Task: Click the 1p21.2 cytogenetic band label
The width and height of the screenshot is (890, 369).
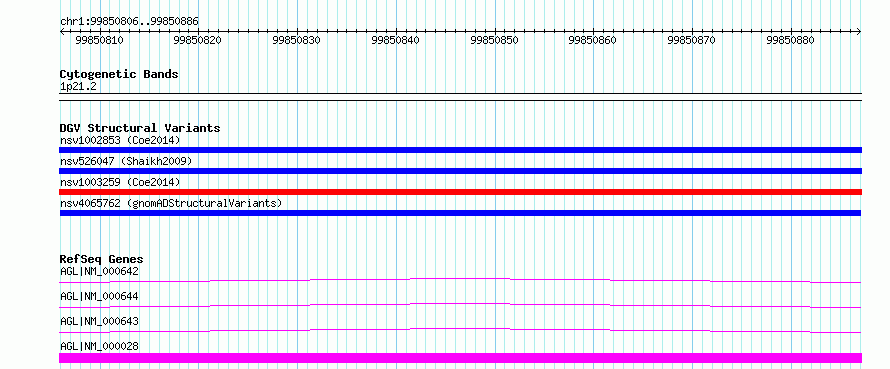Action: (77, 86)
